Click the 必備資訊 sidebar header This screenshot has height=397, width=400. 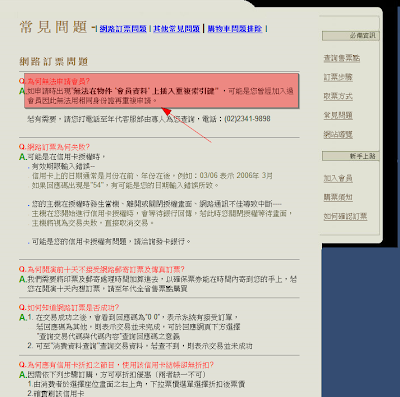351,36
